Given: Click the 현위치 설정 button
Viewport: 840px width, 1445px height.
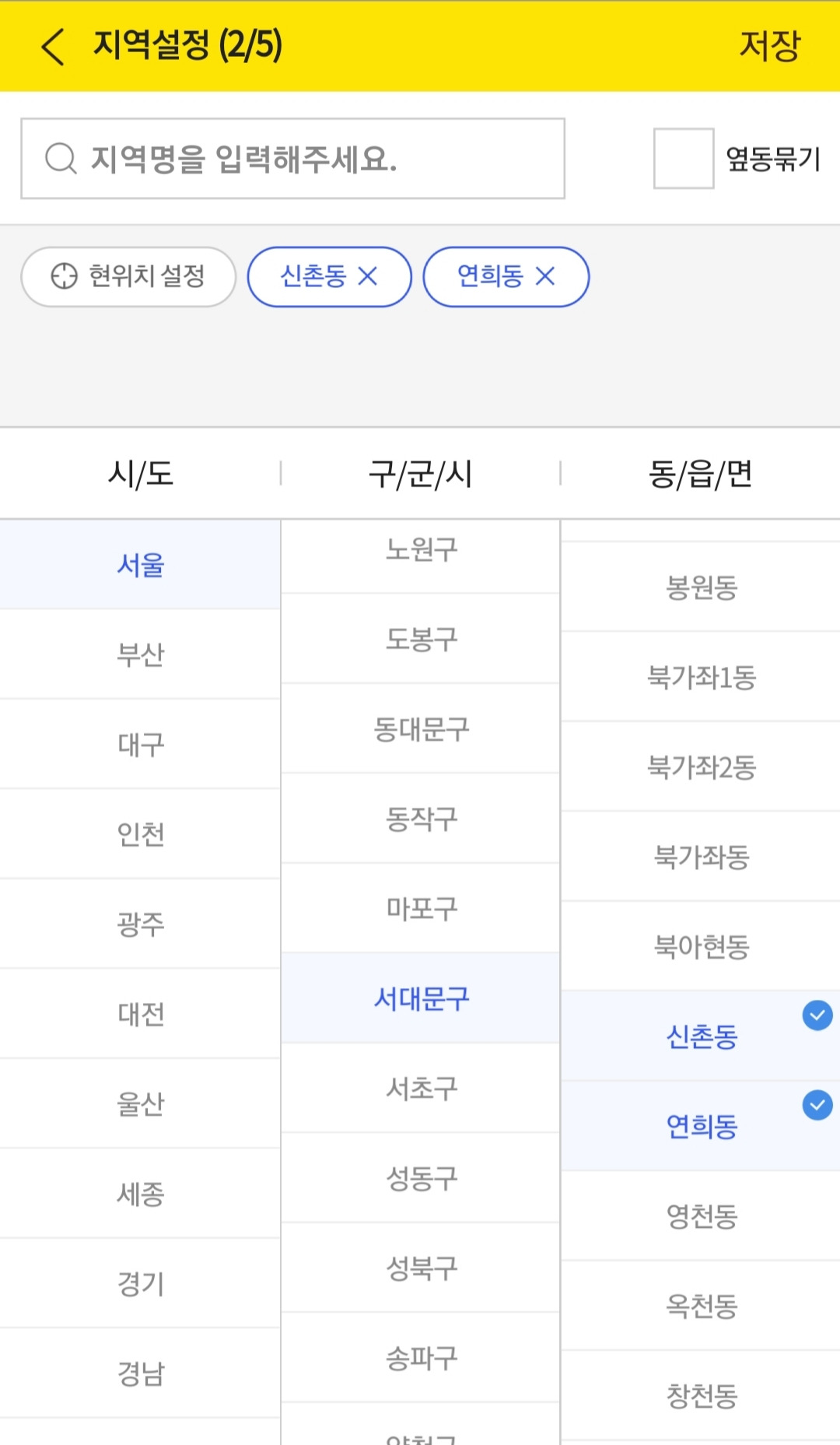Looking at the screenshot, I should [128, 276].
